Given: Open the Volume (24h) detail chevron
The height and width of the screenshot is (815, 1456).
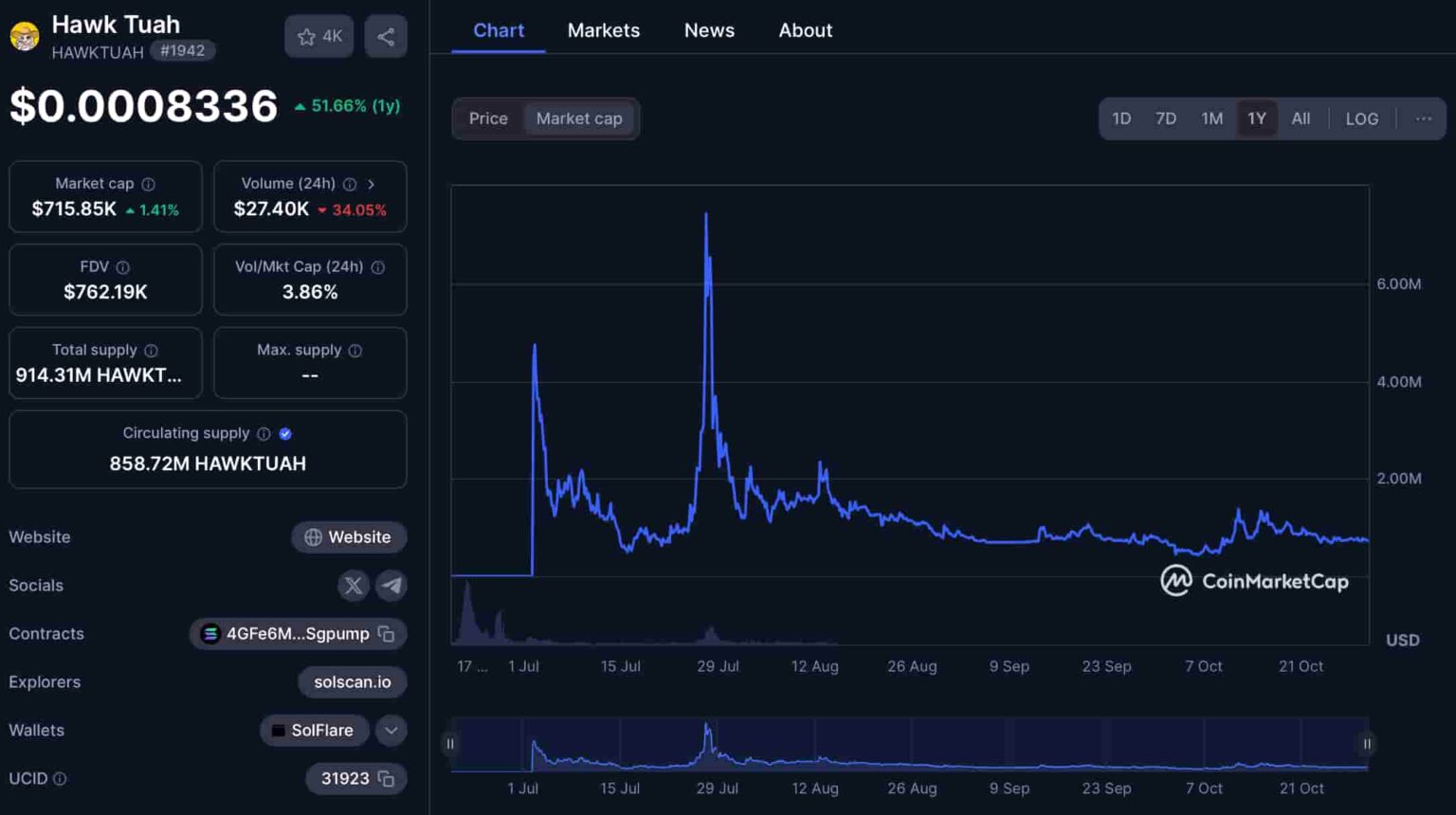Looking at the screenshot, I should point(372,184).
